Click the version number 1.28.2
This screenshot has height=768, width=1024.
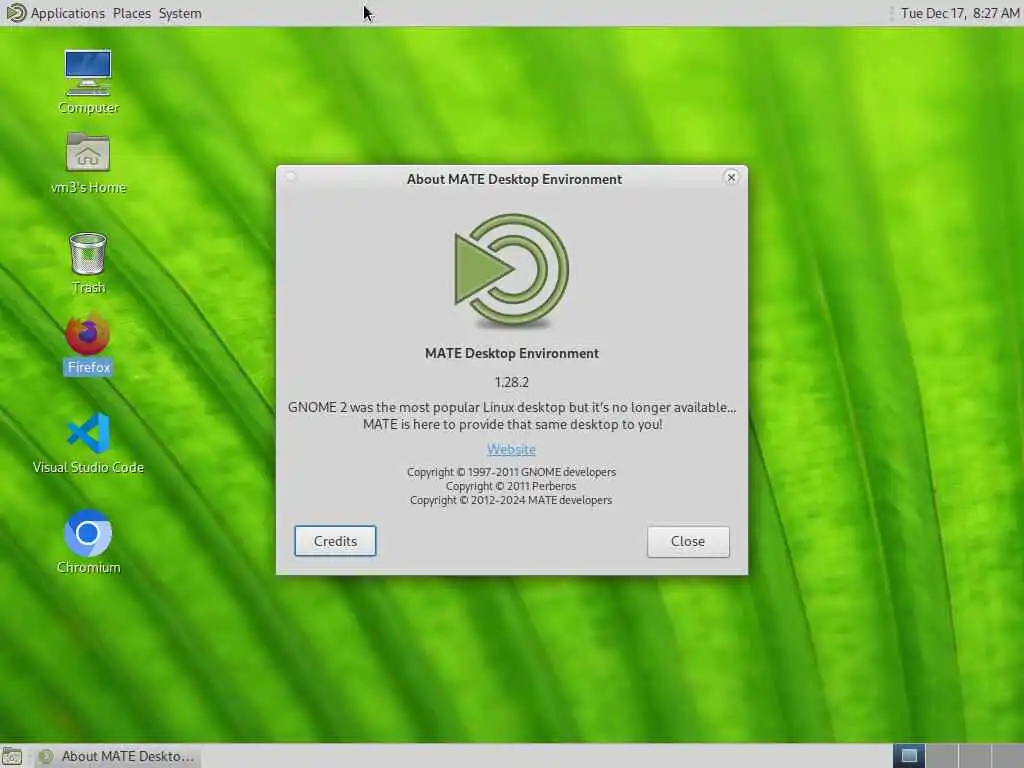pyautogui.click(x=511, y=382)
